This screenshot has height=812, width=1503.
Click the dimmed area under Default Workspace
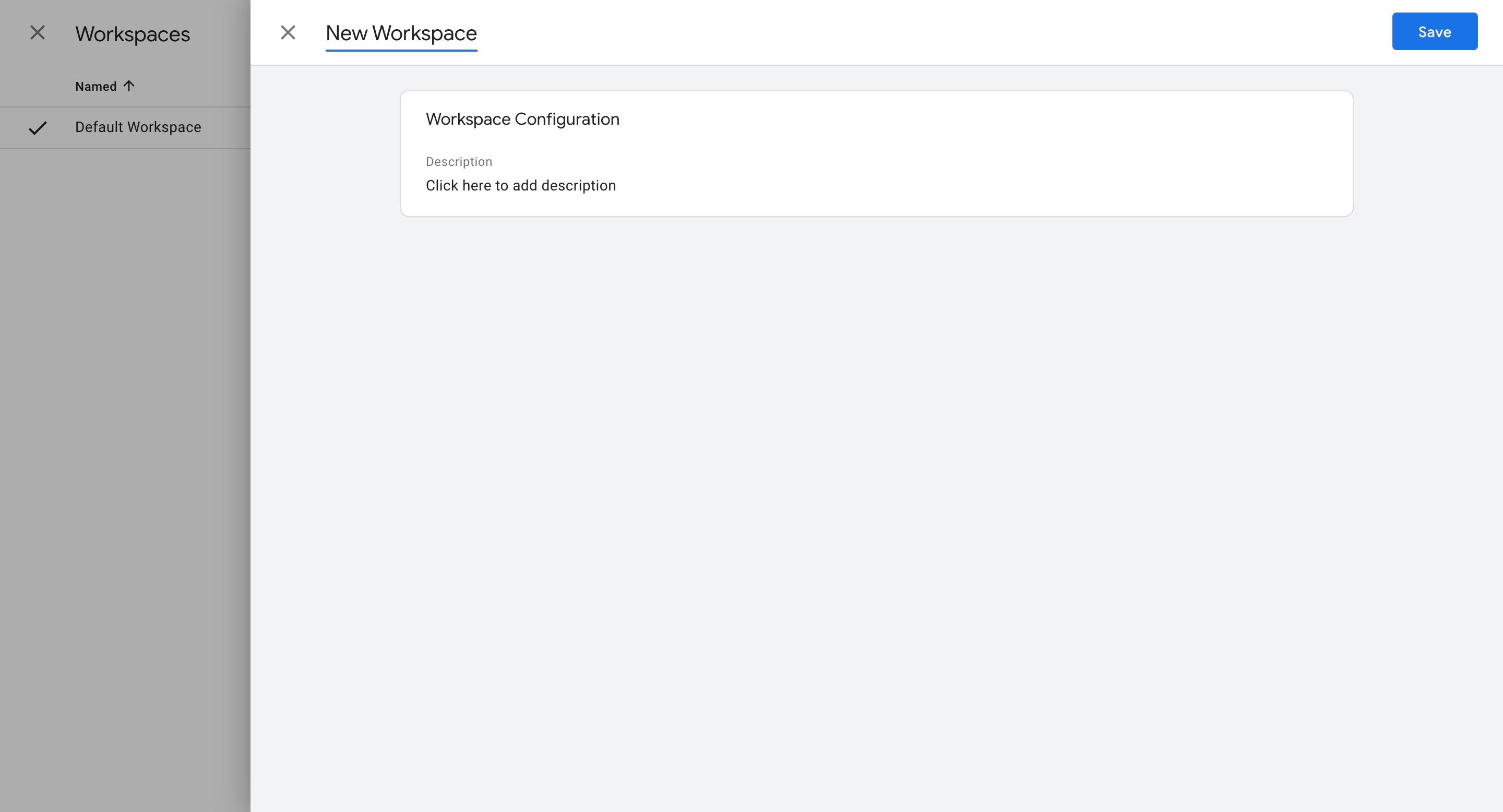(125, 408)
